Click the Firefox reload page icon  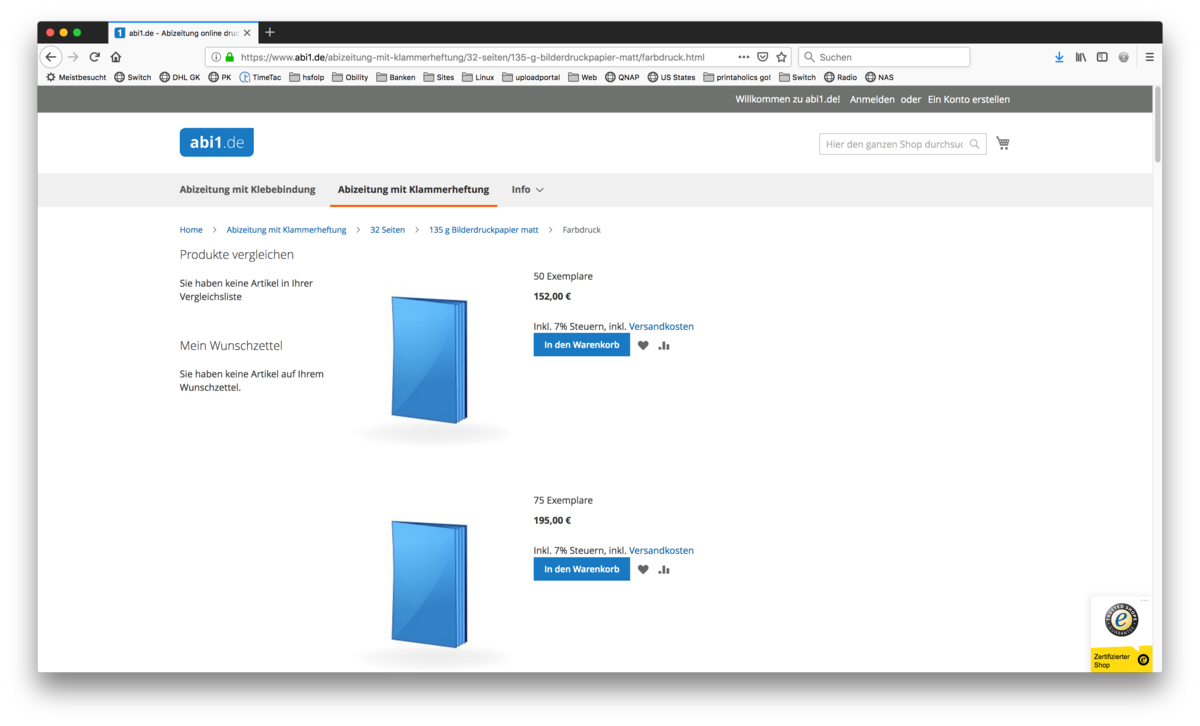tap(95, 57)
